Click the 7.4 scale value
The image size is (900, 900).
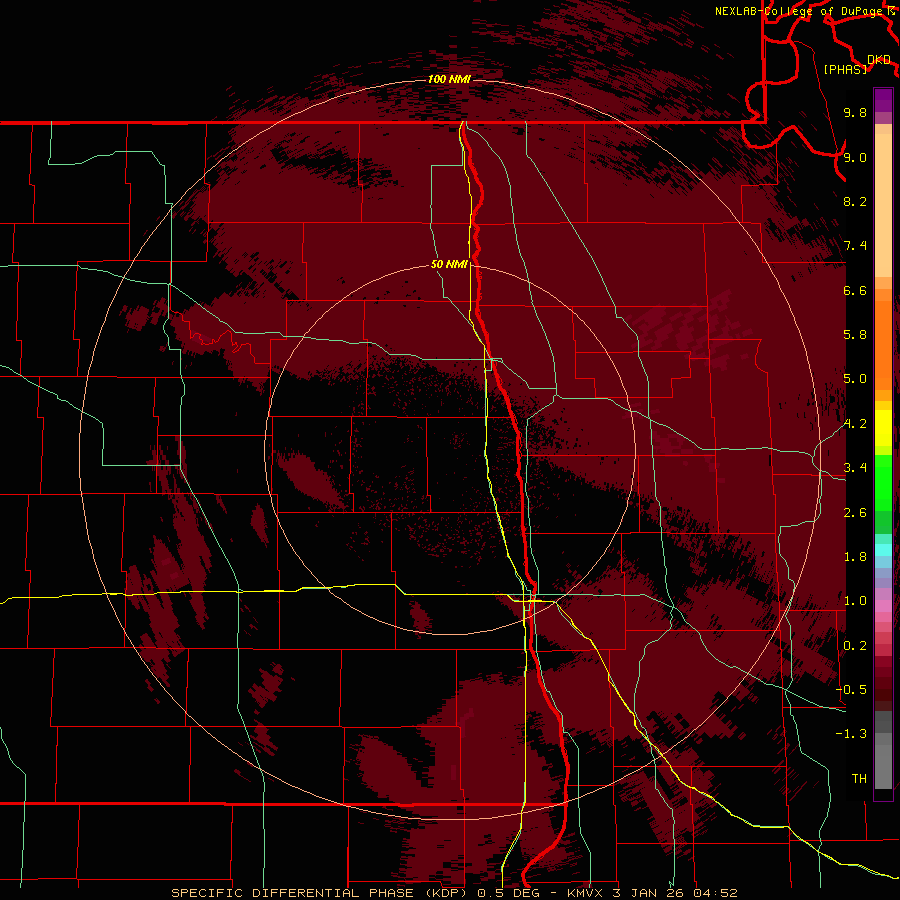[855, 246]
